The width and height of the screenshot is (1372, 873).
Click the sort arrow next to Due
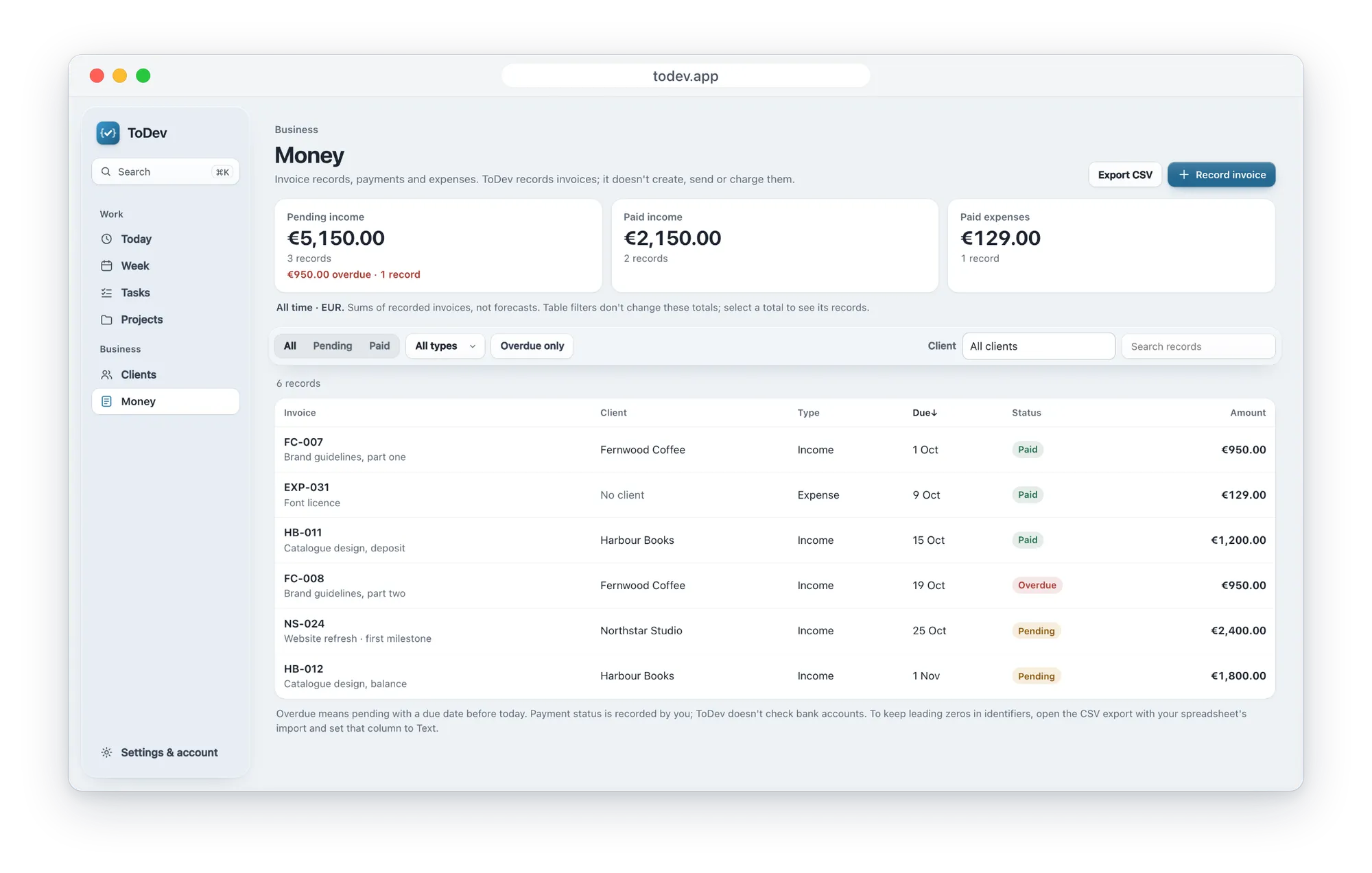click(x=934, y=413)
